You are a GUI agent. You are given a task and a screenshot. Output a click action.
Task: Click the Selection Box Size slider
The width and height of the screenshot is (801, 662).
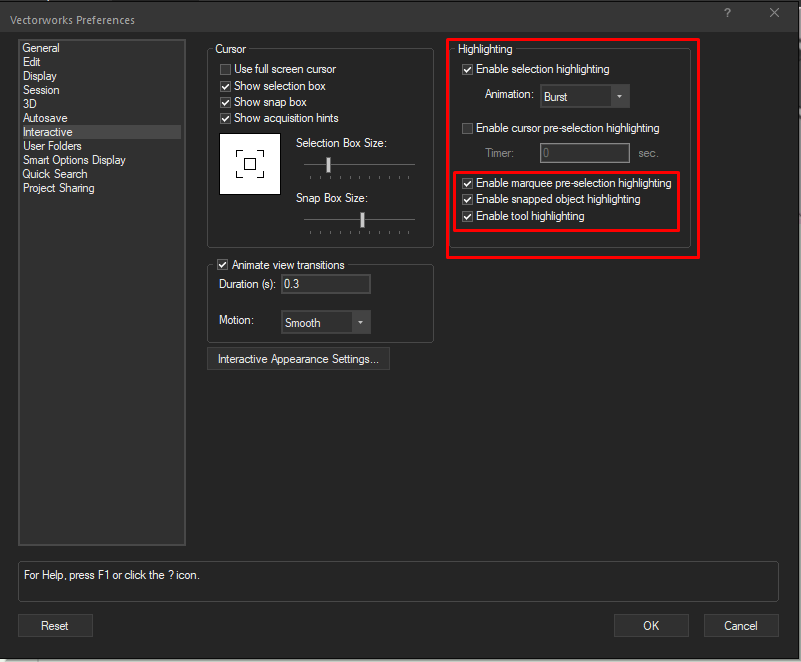coord(329,164)
